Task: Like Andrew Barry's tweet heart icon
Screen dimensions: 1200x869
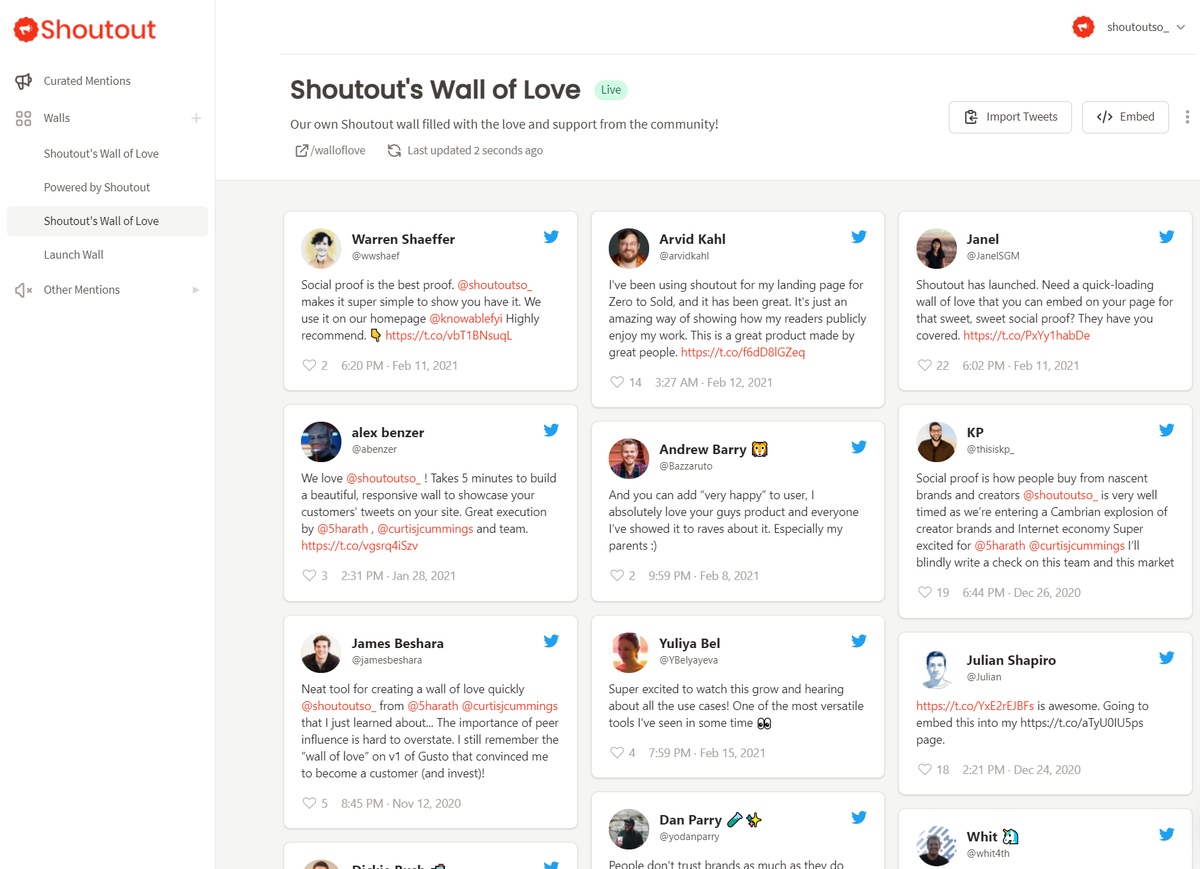Action: tap(617, 576)
